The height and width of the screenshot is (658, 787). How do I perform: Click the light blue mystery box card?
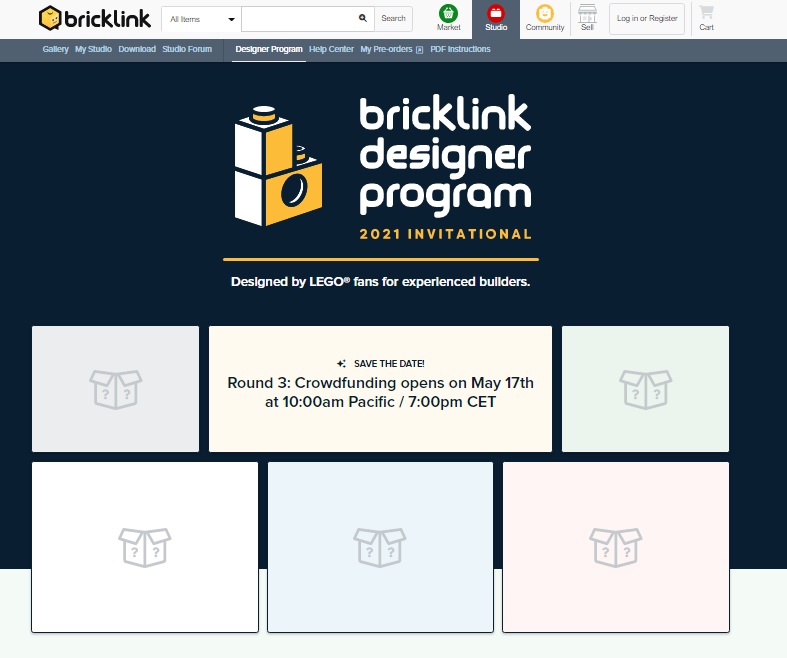tap(380, 547)
